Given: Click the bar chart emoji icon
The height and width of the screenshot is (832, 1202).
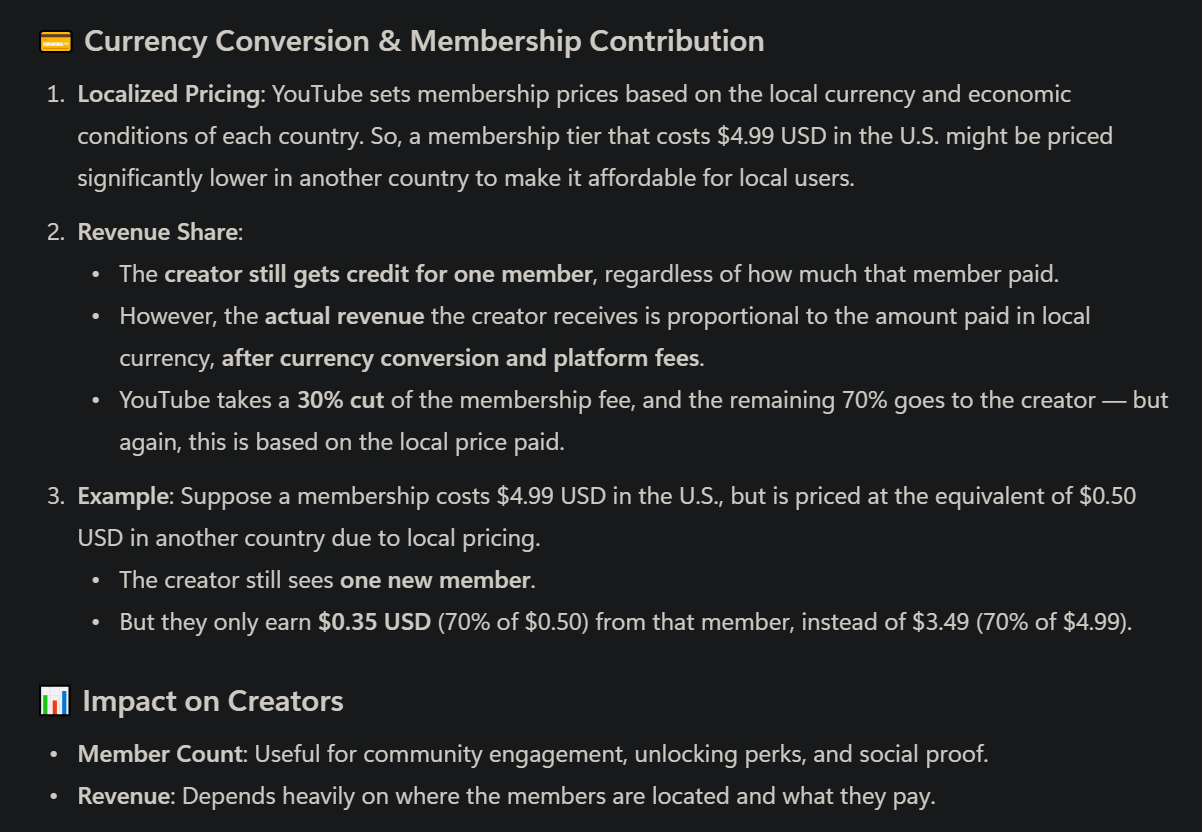Looking at the screenshot, I should click(x=54, y=702).
